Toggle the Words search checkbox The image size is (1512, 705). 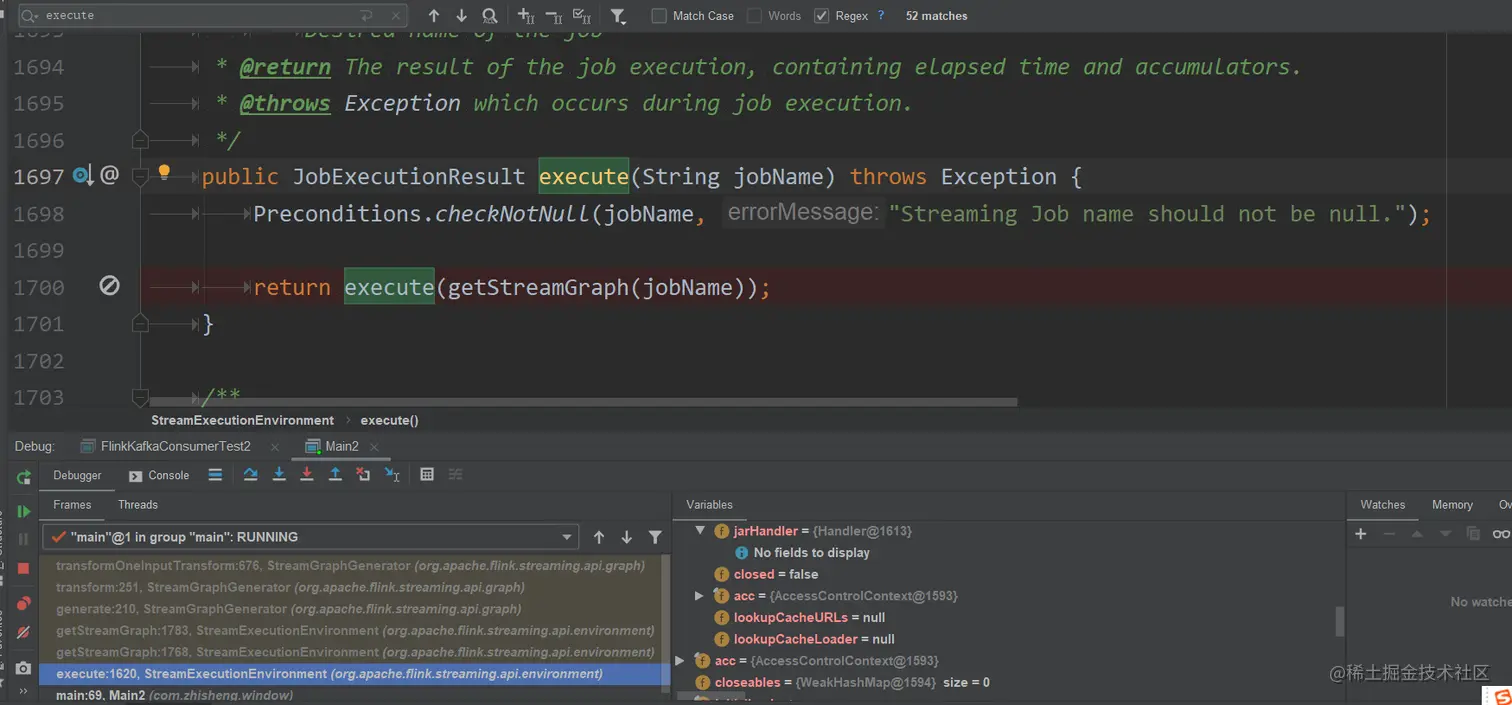(755, 16)
